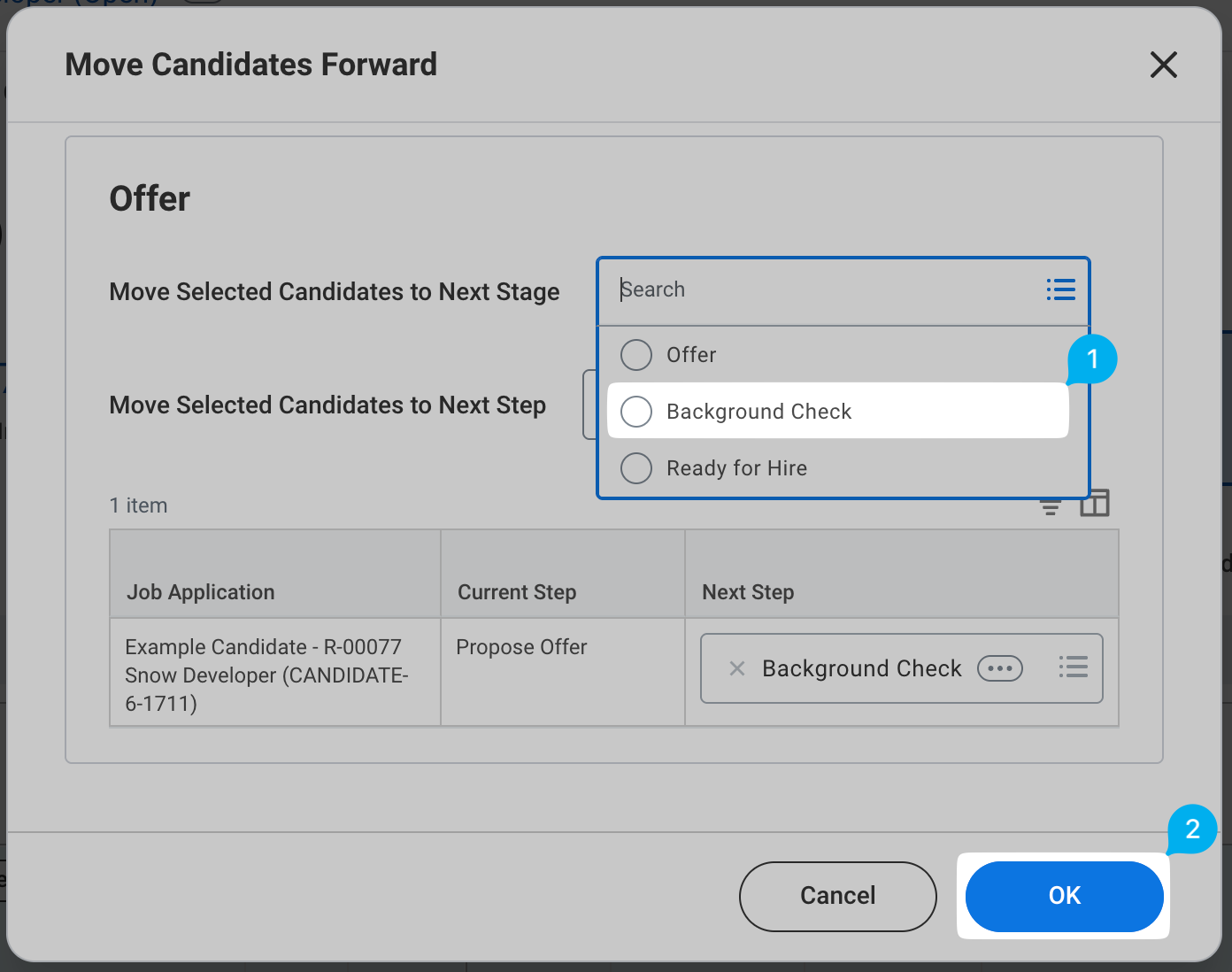The image size is (1232, 972).
Task: Remove the Background Check selection with X
Action: (736, 668)
